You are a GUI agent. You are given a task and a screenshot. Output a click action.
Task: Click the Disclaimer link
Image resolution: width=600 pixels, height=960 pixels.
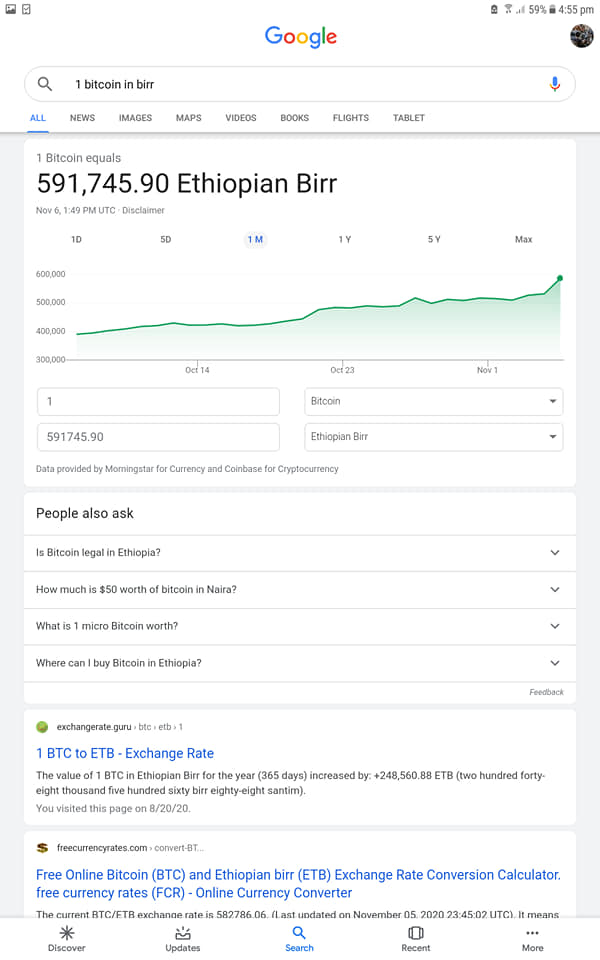143,210
